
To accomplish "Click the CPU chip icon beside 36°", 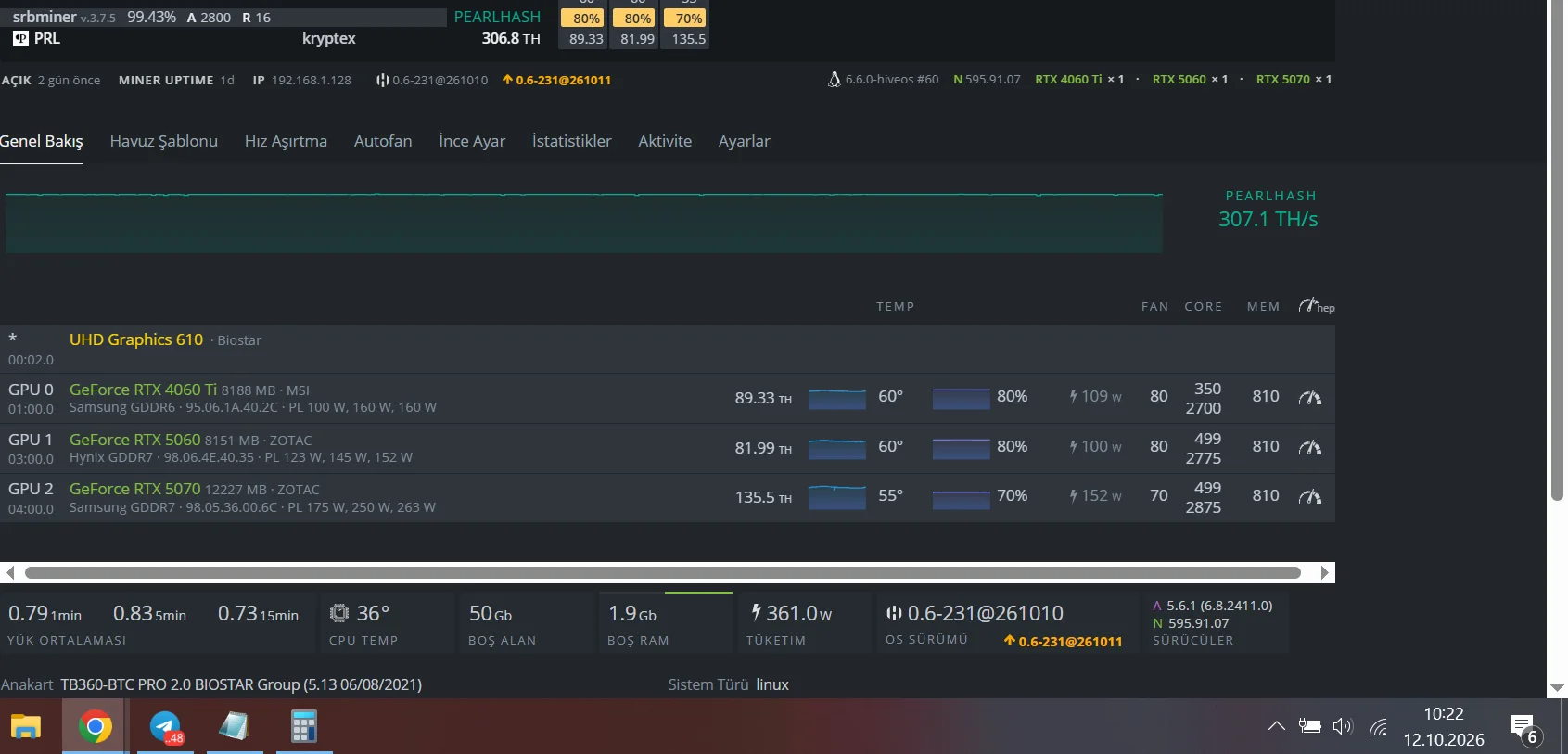I will (x=339, y=613).
